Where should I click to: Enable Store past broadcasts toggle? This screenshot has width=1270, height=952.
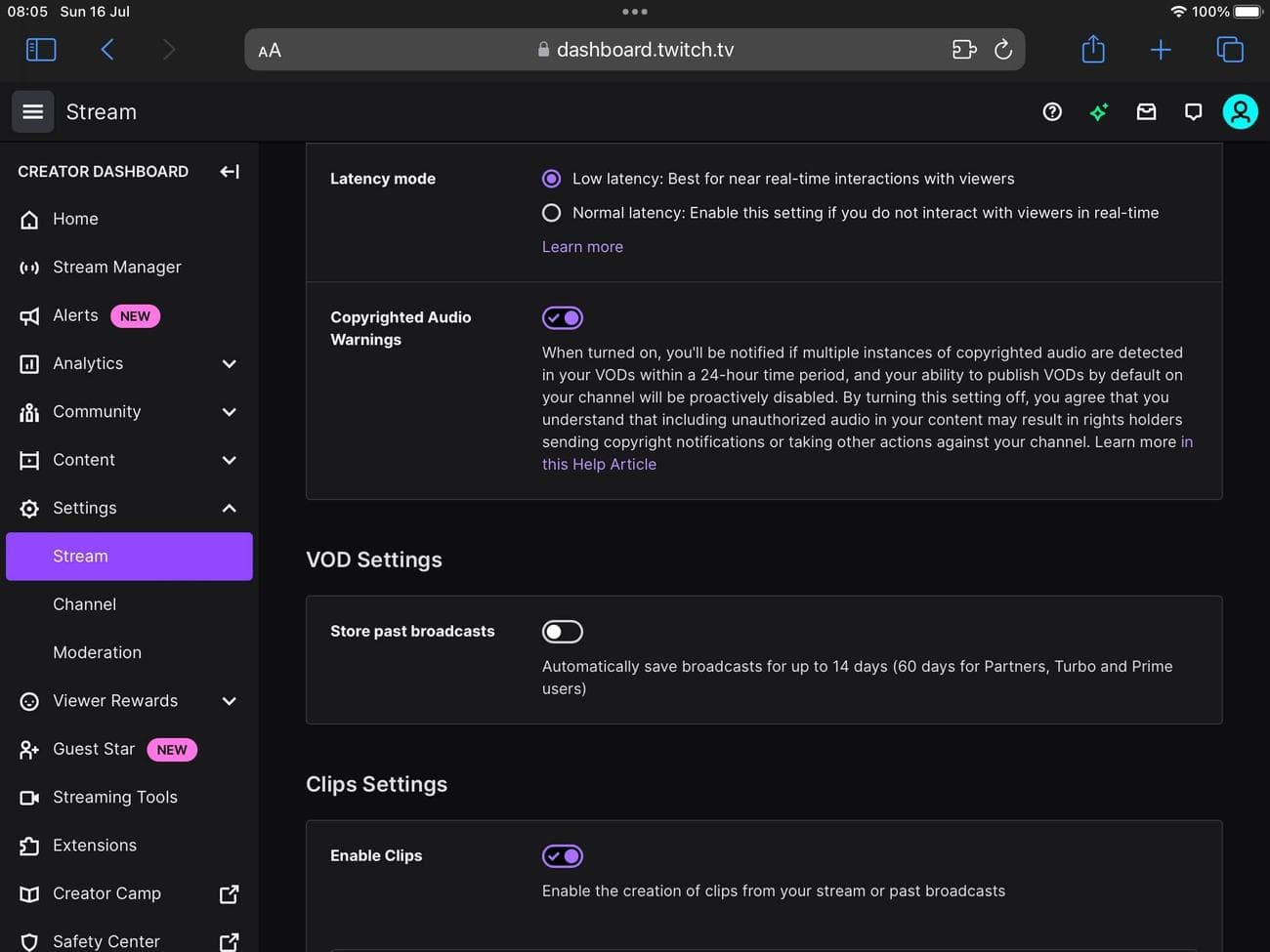tap(563, 632)
